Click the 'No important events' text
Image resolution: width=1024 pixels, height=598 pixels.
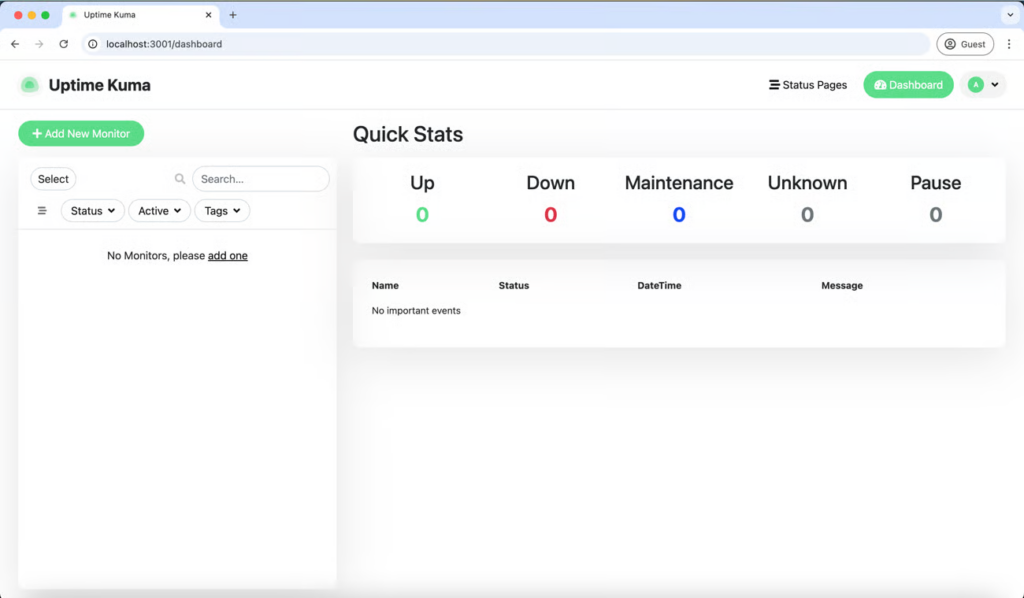pos(416,311)
